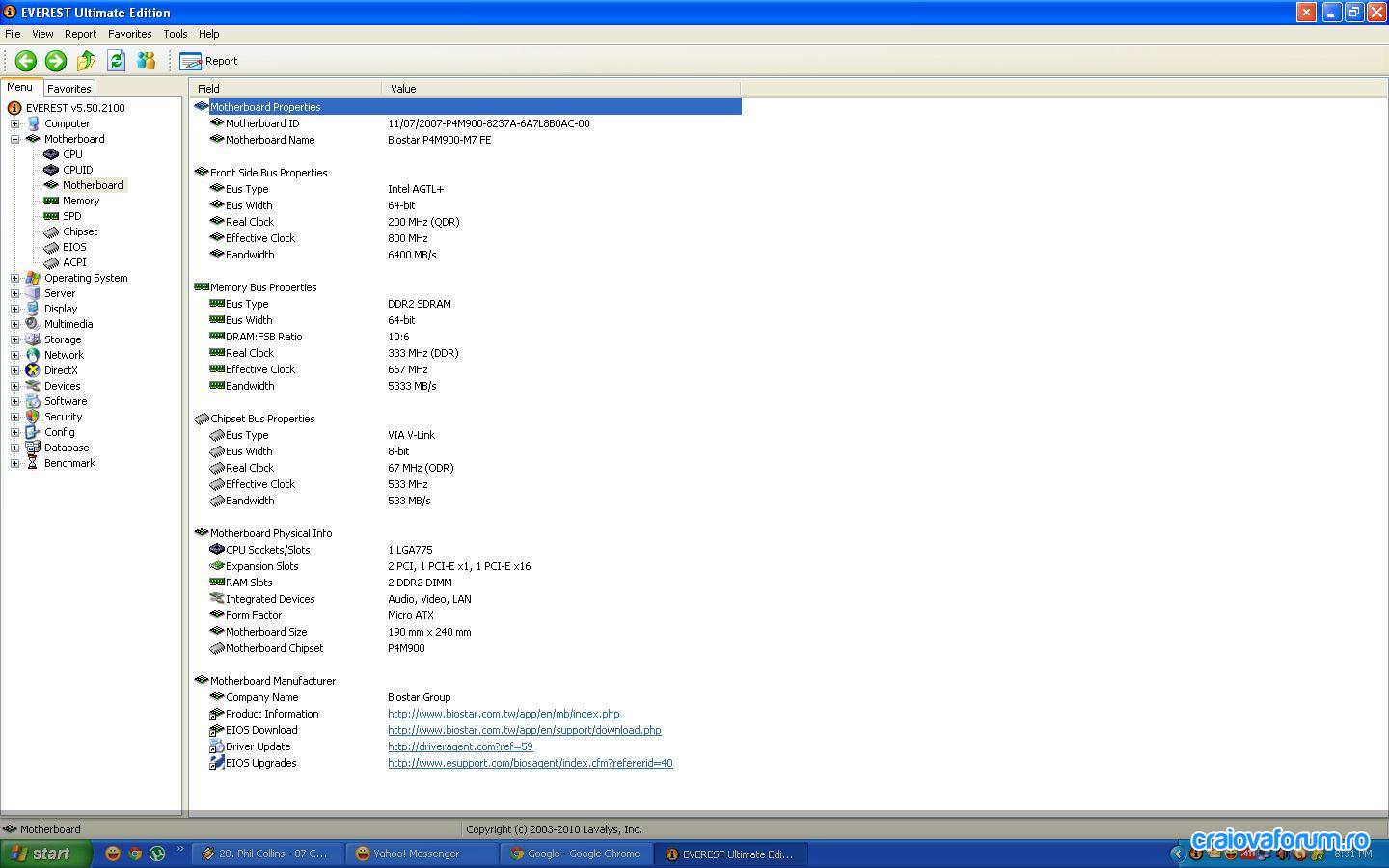Select the CPU chip icon in tree
Viewport: 1389px width, 868px height.
(51, 154)
